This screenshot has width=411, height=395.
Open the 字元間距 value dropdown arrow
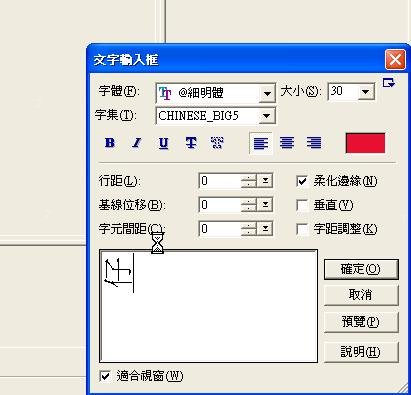click(x=265, y=229)
